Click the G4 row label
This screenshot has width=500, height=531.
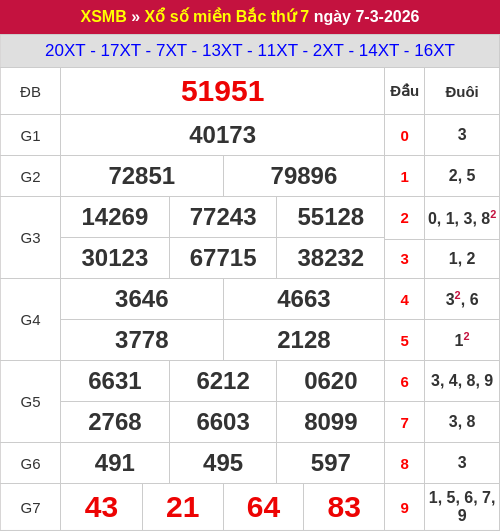(30, 320)
